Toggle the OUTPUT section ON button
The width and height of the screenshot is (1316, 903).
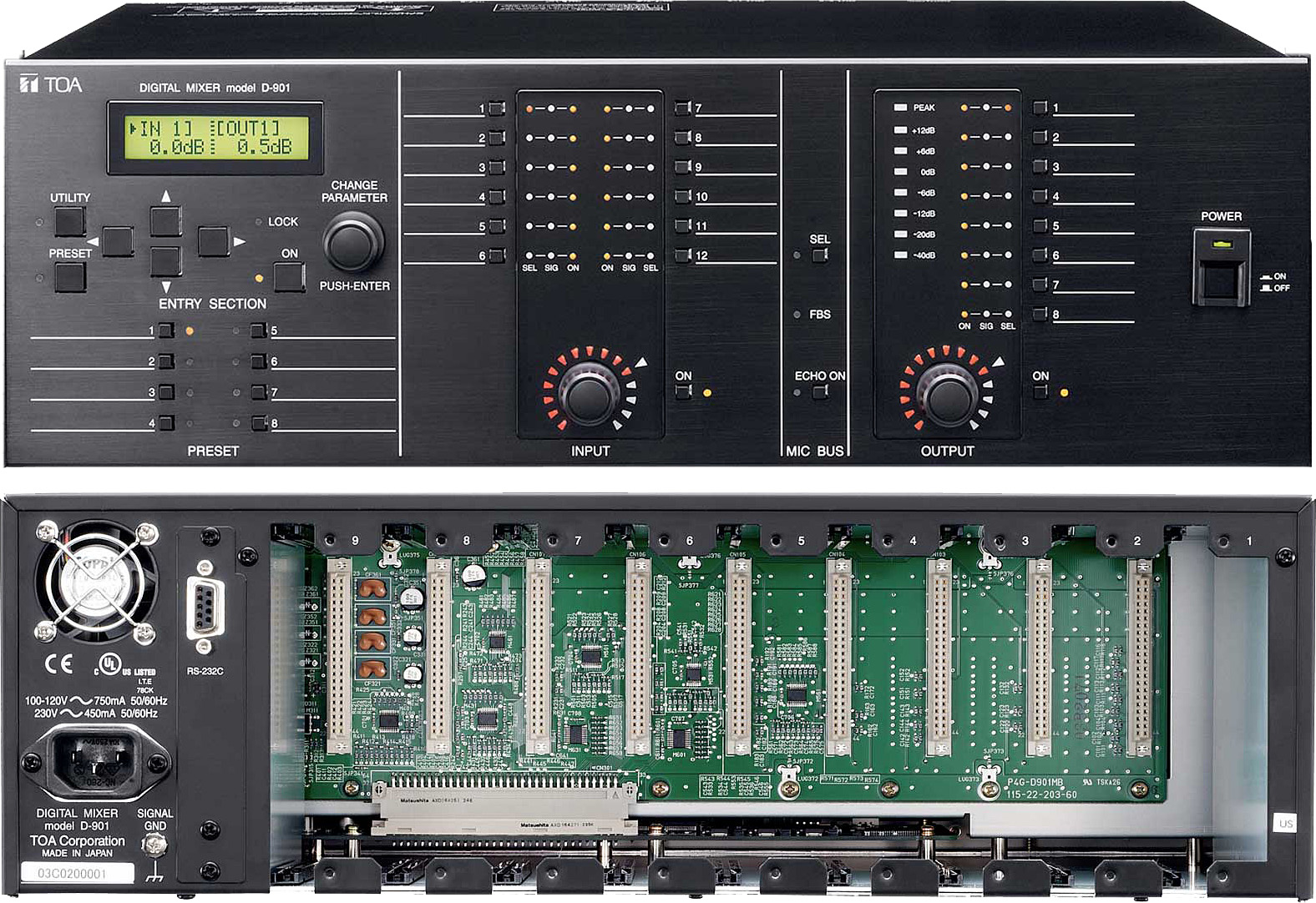tap(1040, 391)
